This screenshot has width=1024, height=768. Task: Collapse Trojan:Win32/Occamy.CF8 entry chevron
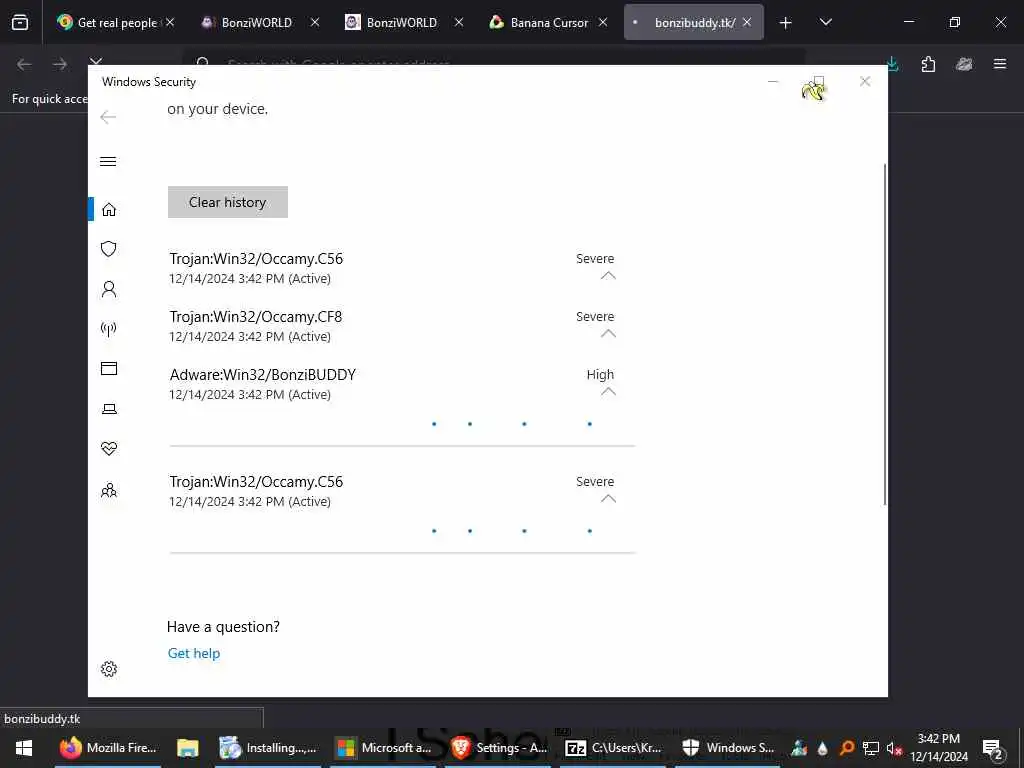(x=608, y=334)
